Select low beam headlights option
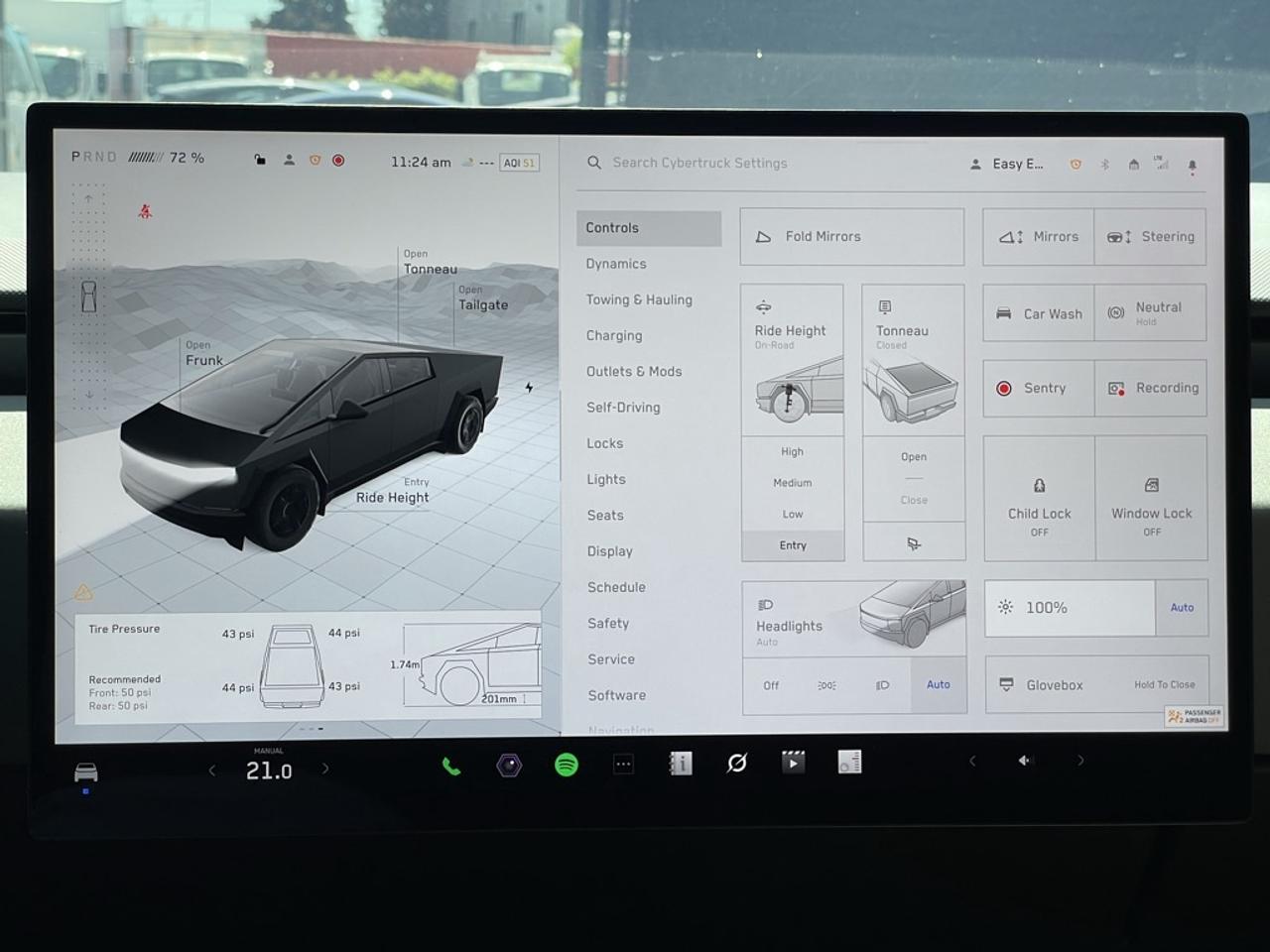Screen dimensions: 1270x952 point(883,685)
